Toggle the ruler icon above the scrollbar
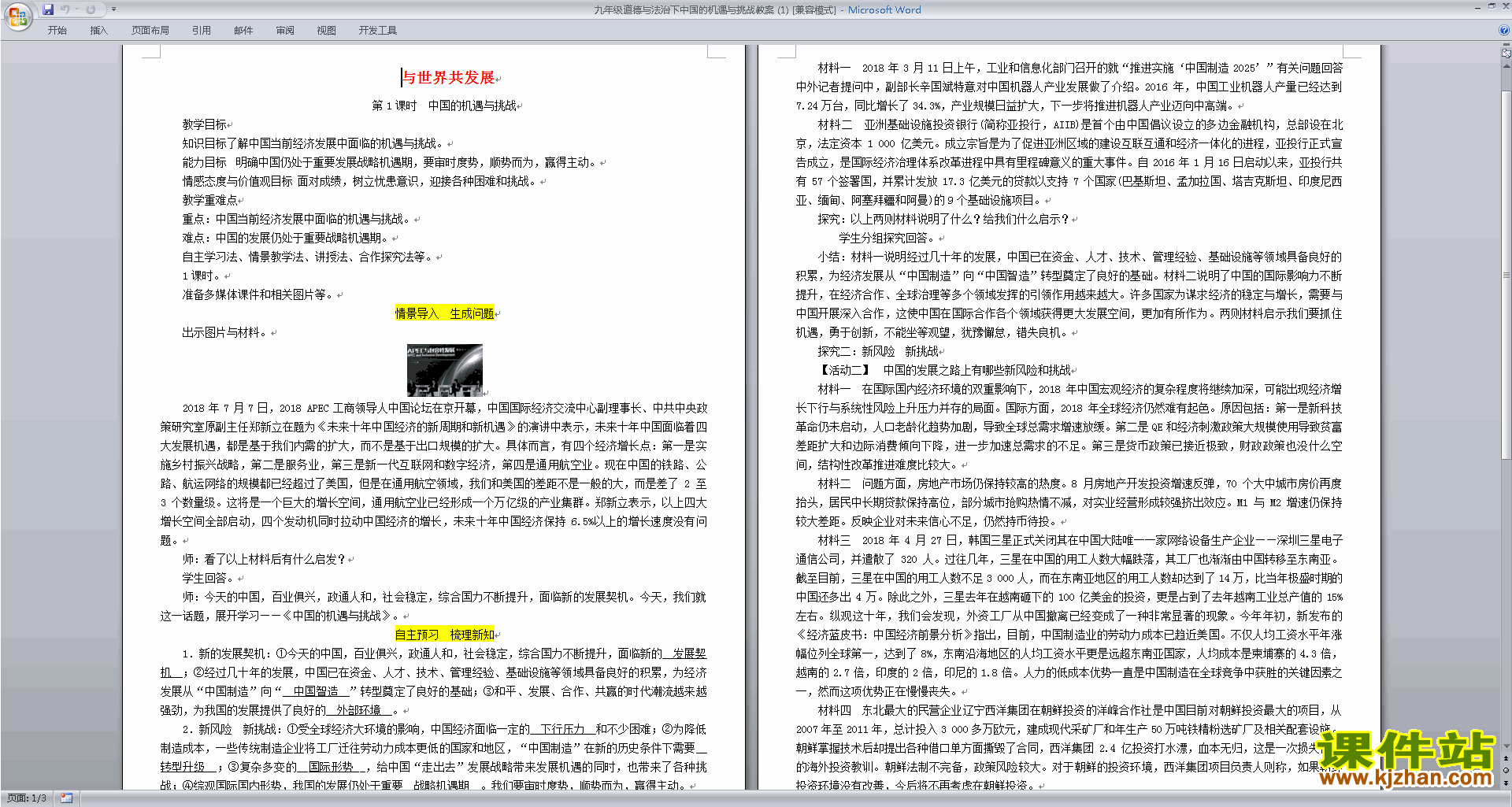The height and width of the screenshot is (807, 1512). [1506, 54]
